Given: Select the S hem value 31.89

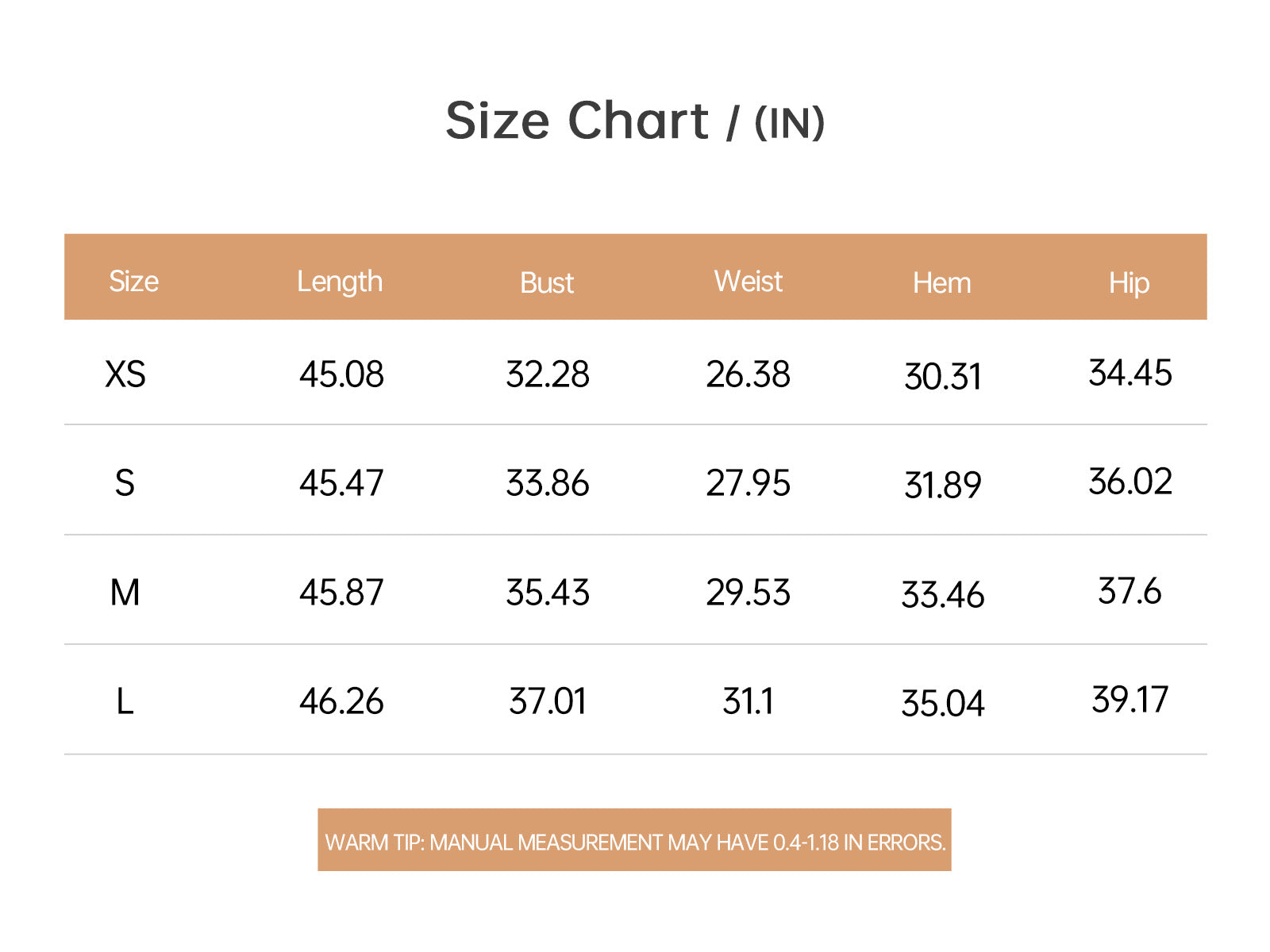Looking at the screenshot, I should (942, 486).
